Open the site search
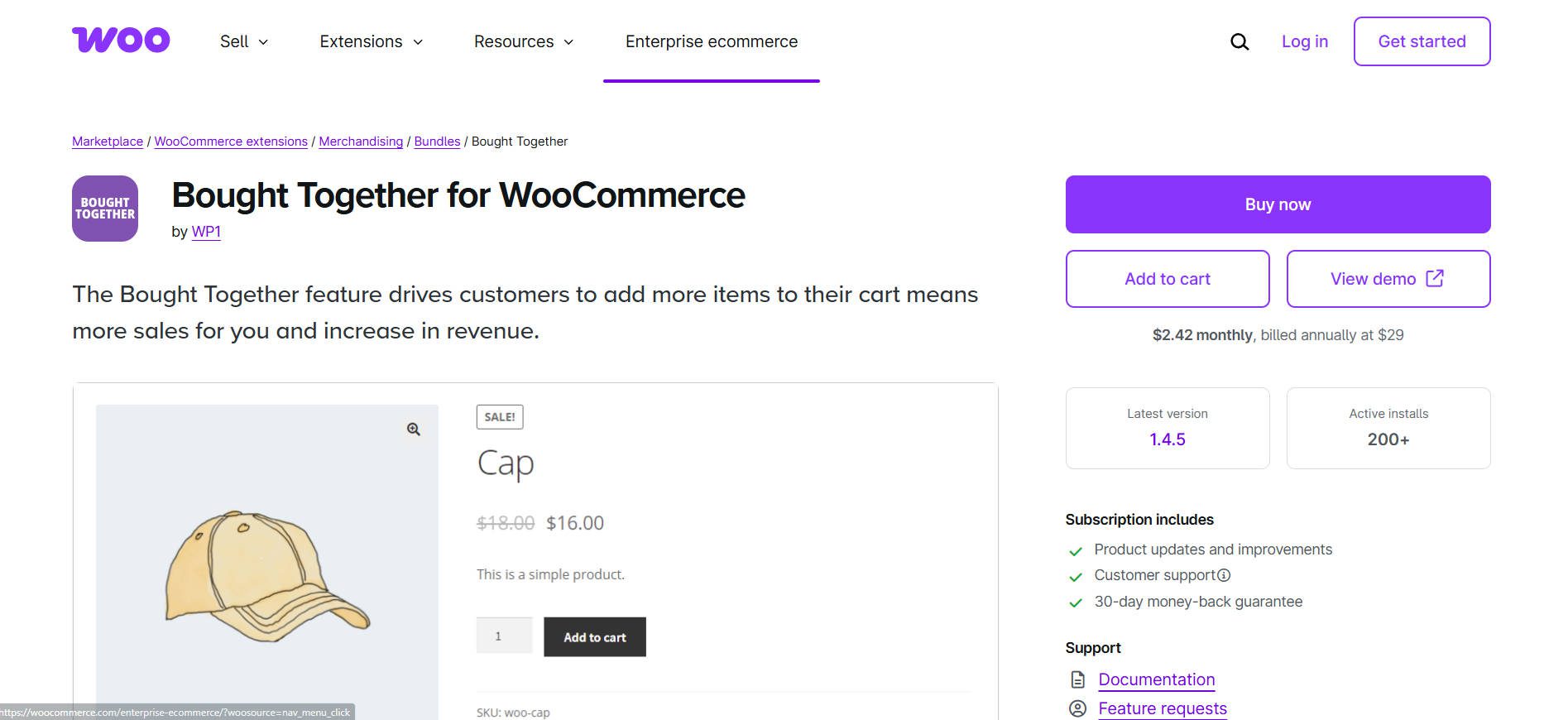 click(x=1239, y=41)
